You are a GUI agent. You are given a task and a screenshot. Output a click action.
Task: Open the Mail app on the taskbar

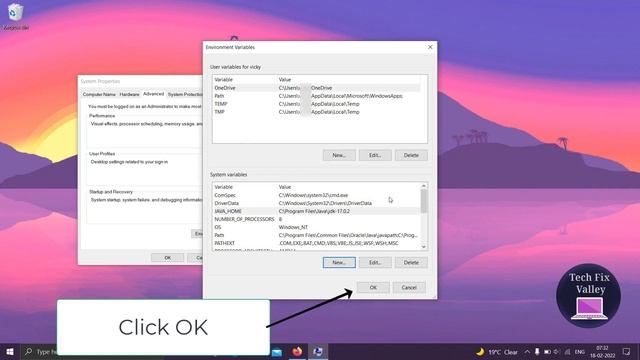click(x=277, y=352)
